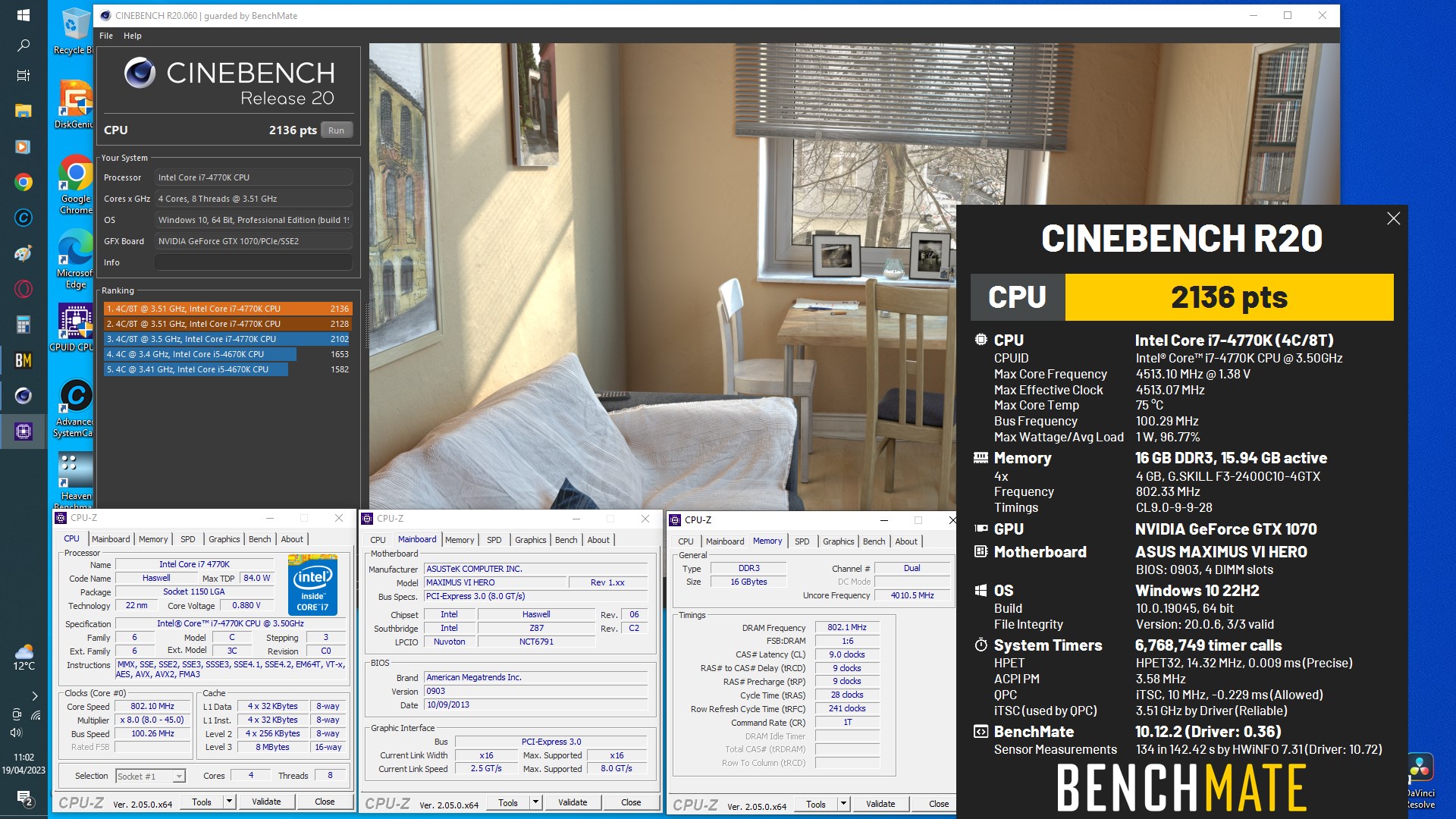Open the Advanced SystemCare desktop shortcut
Viewport: 1456px width, 819px height.
[74, 408]
